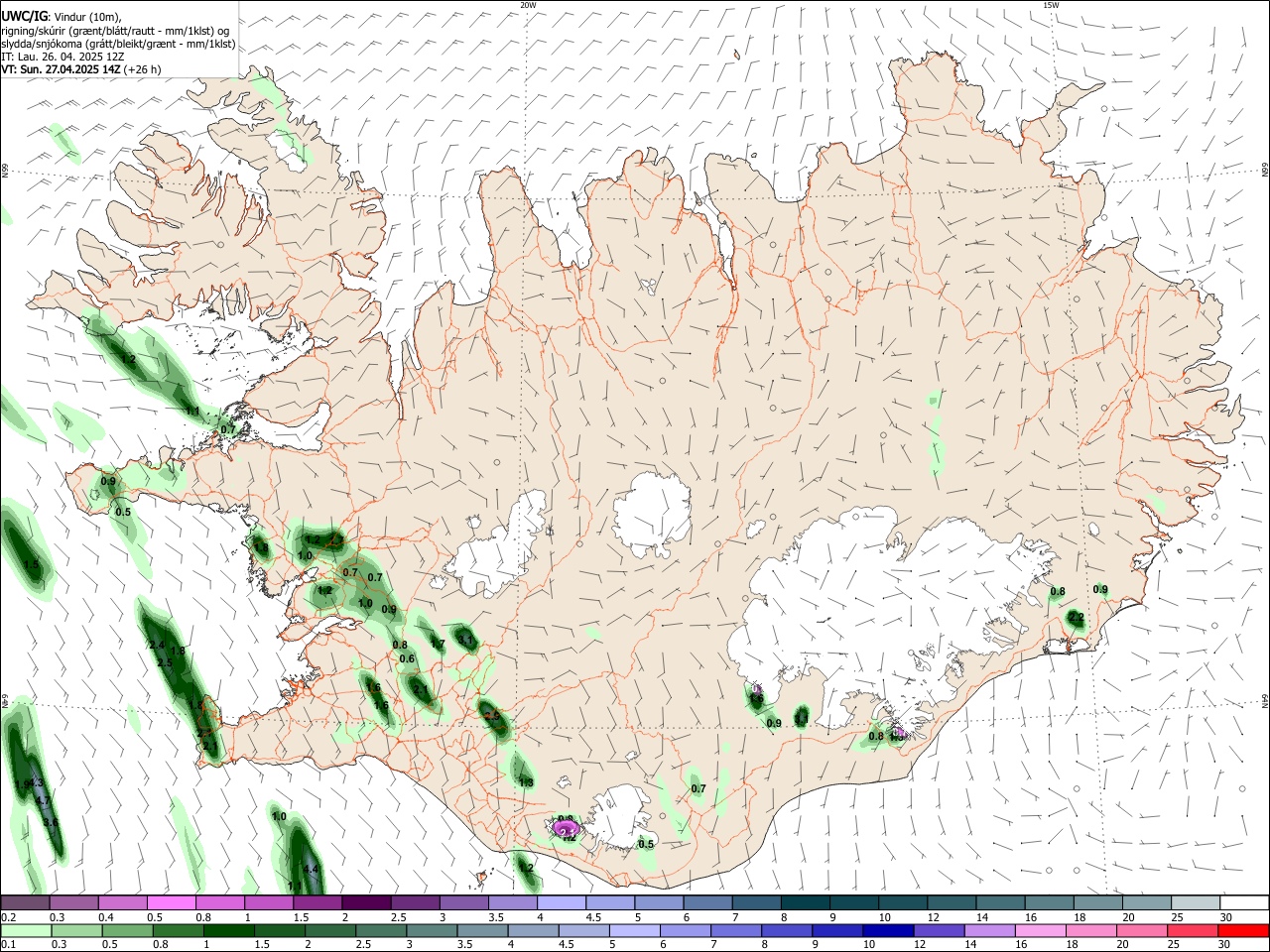Select the '1.7' precipitation value beside 3.1

tap(438, 645)
